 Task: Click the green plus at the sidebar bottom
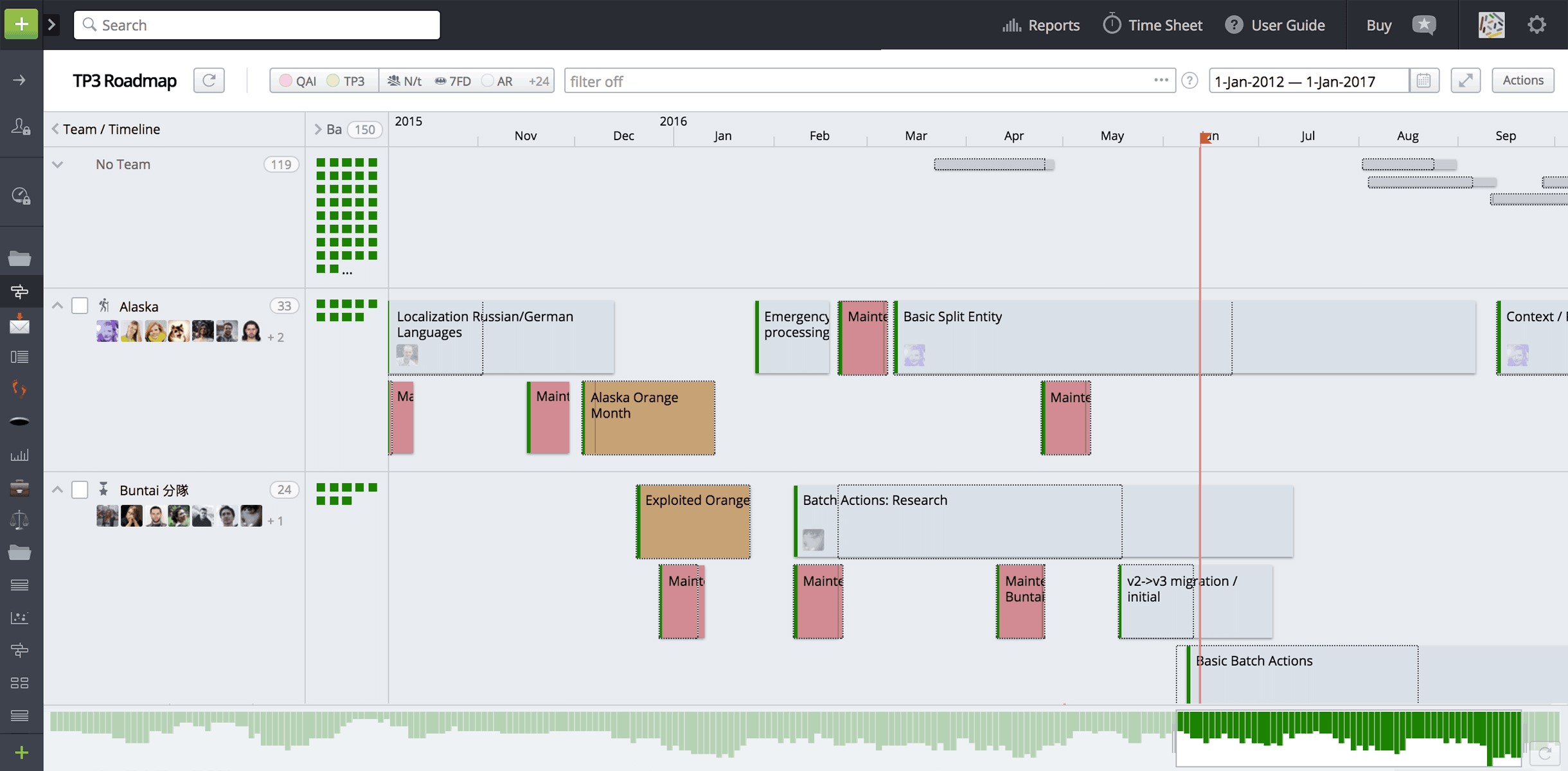[x=21, y=752]
